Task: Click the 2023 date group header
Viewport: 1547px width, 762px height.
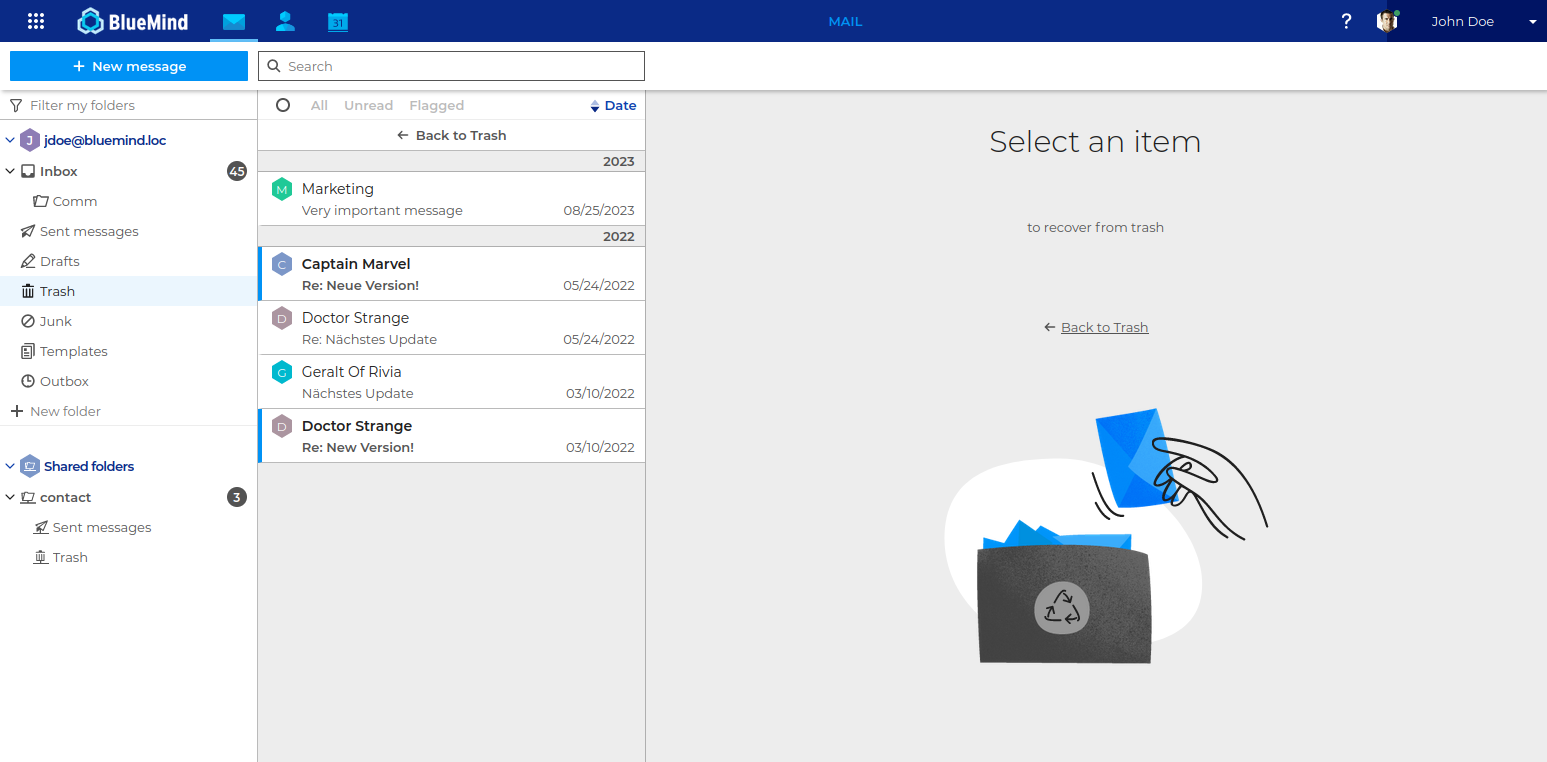Action: pos(451,161)
